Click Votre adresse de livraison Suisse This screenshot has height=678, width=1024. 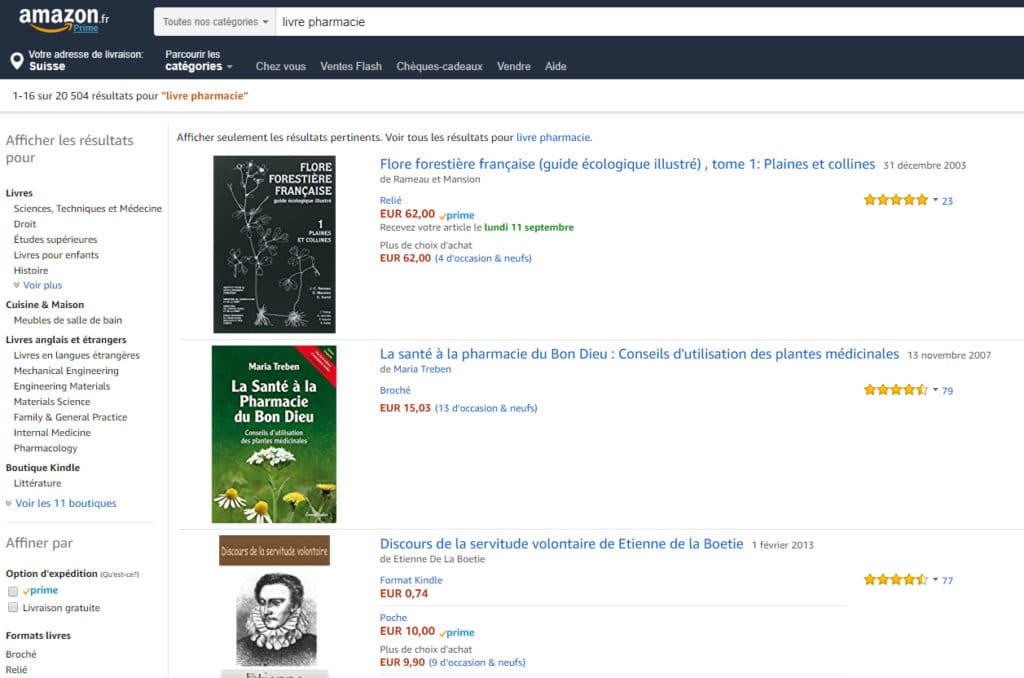point(77,60)
